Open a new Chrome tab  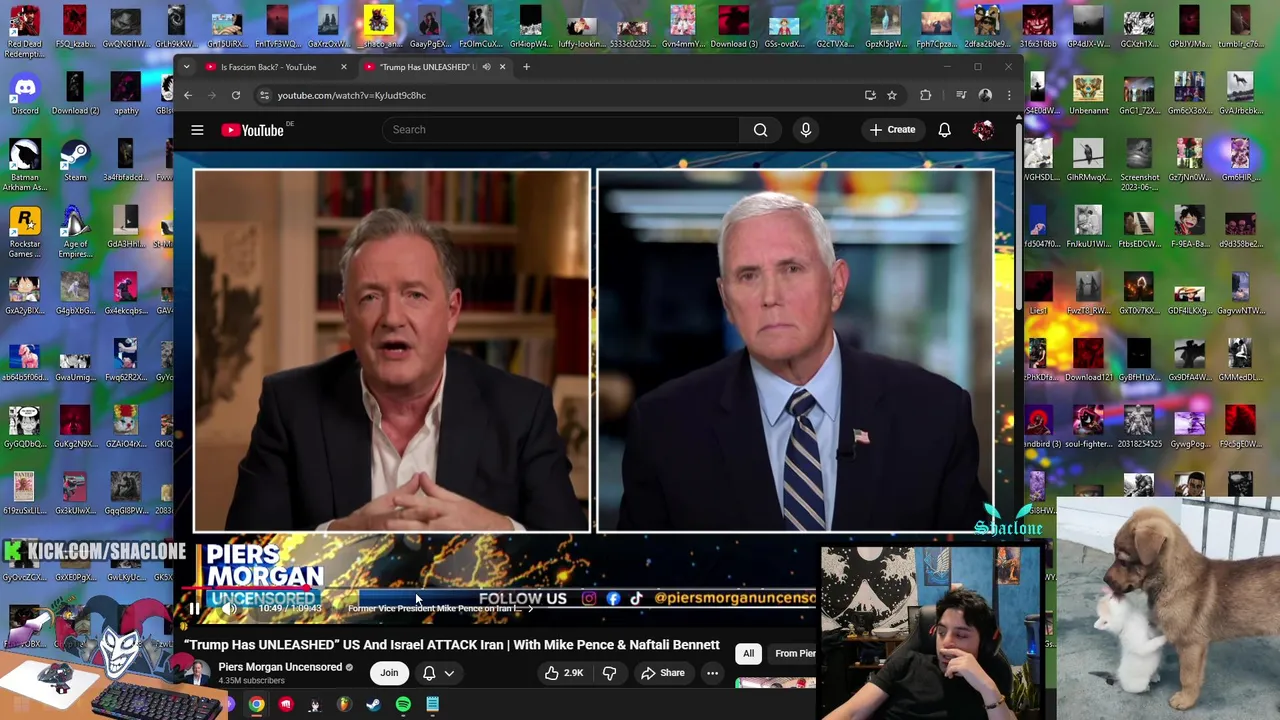coord(526,67)
